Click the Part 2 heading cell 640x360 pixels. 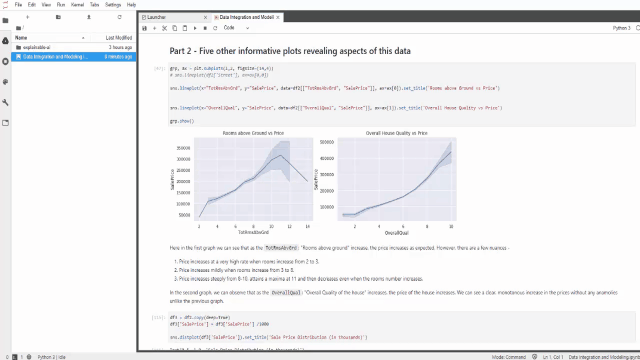coord(290,51)
